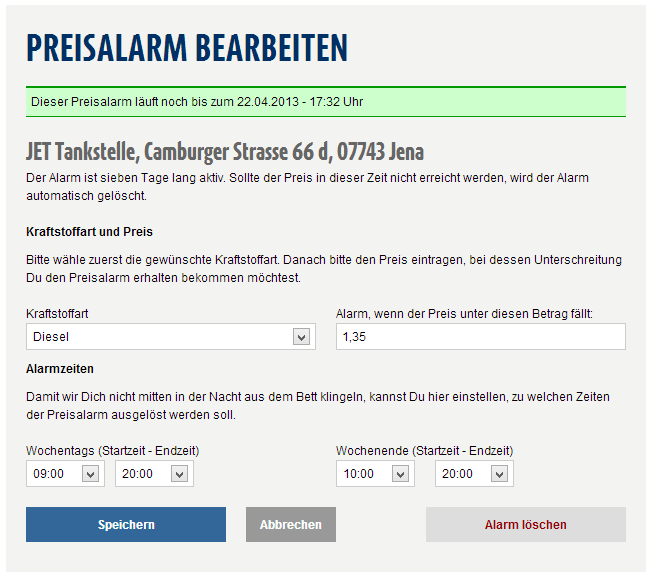Save the alarm with Speichern button
The width and height of the screenshot is (649, 573).
126,525
